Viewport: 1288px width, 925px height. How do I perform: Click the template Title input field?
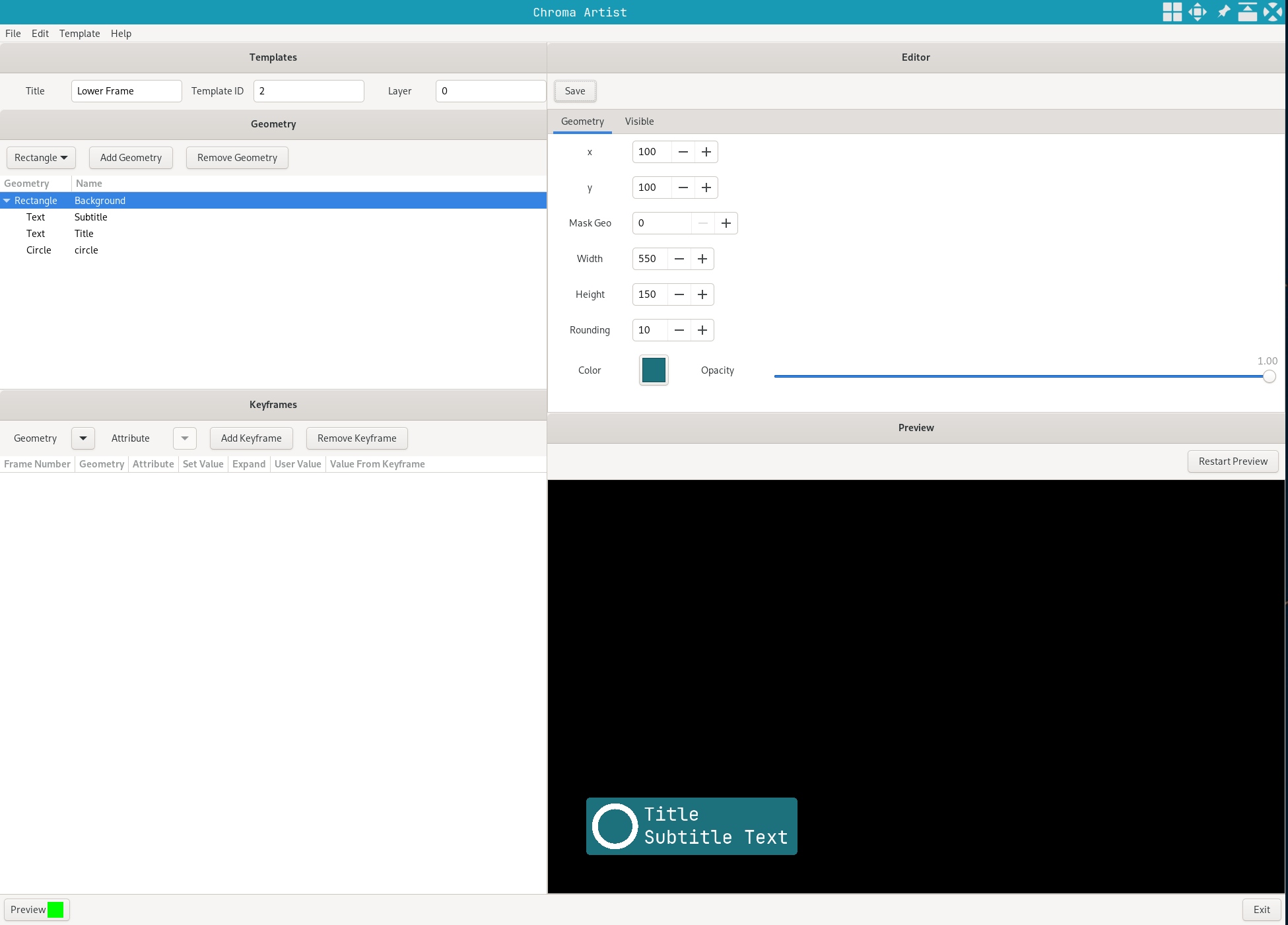[127, 91]
